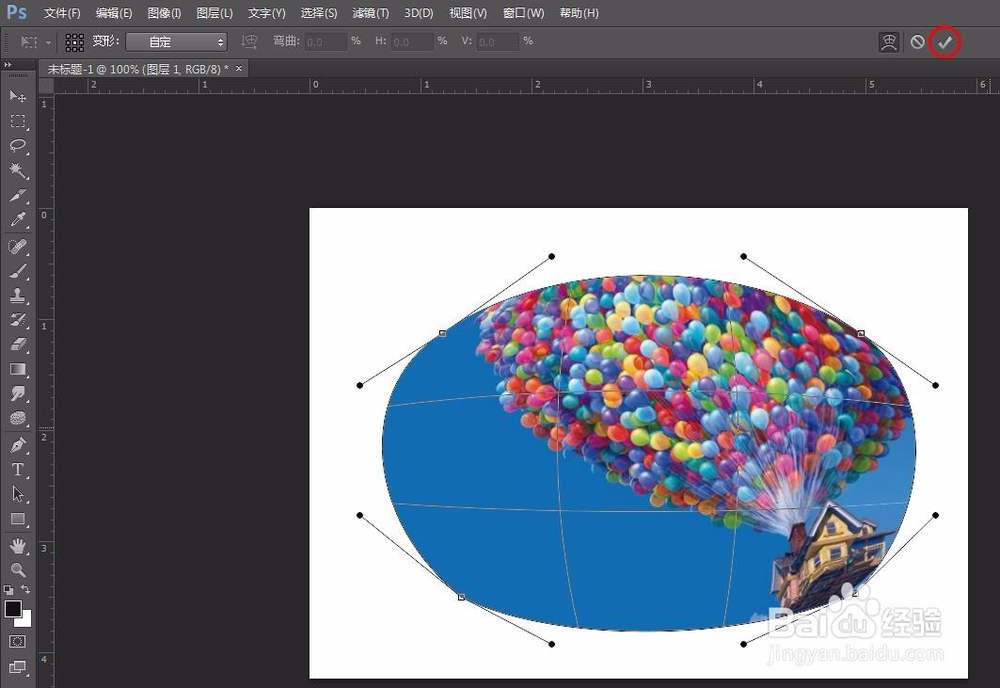Select the History Brush tool
Image resolution: width=1000 pixels, height=688 pixels.
click(17, 320)
